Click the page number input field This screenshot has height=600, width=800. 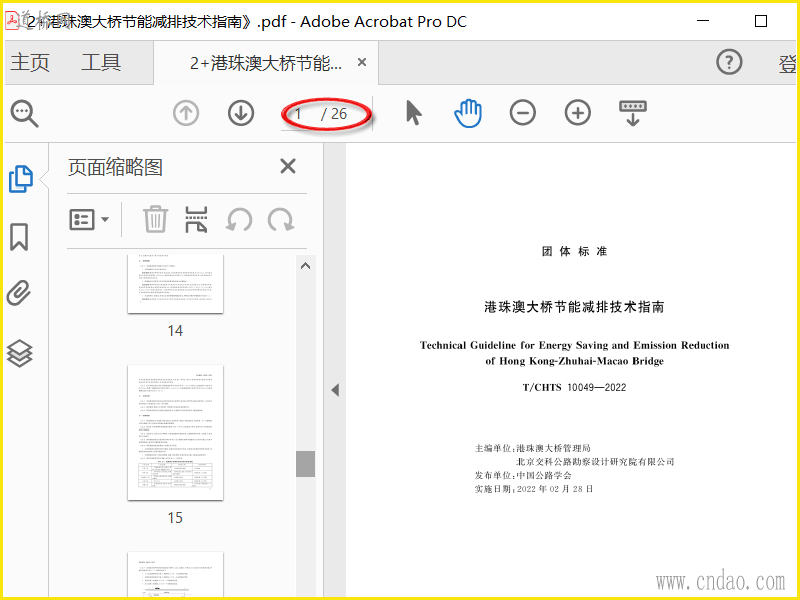(300, 113)
